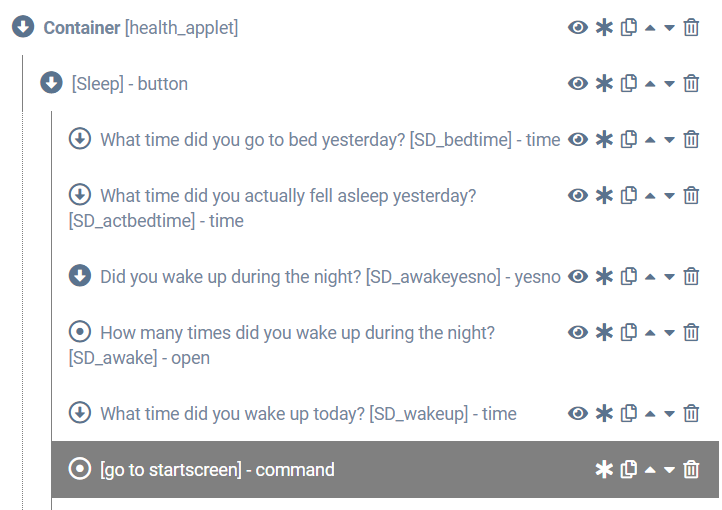Screen dimensions: 722x510
Task: Click the go to startscreen command text
Action: click(x=217, y=469)
